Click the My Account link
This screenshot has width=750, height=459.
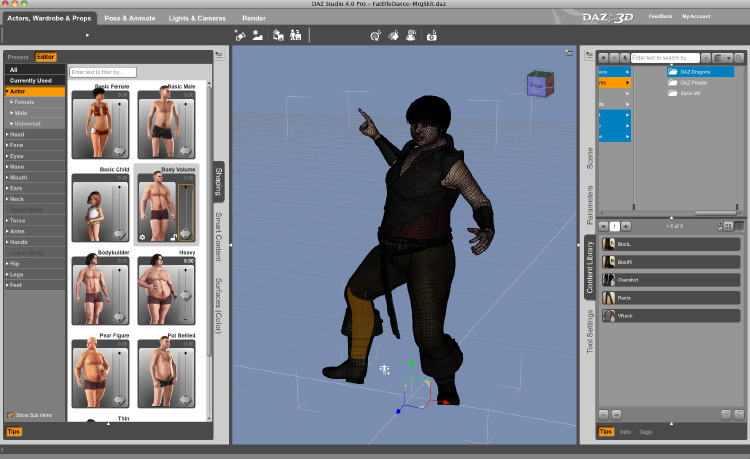696,16
